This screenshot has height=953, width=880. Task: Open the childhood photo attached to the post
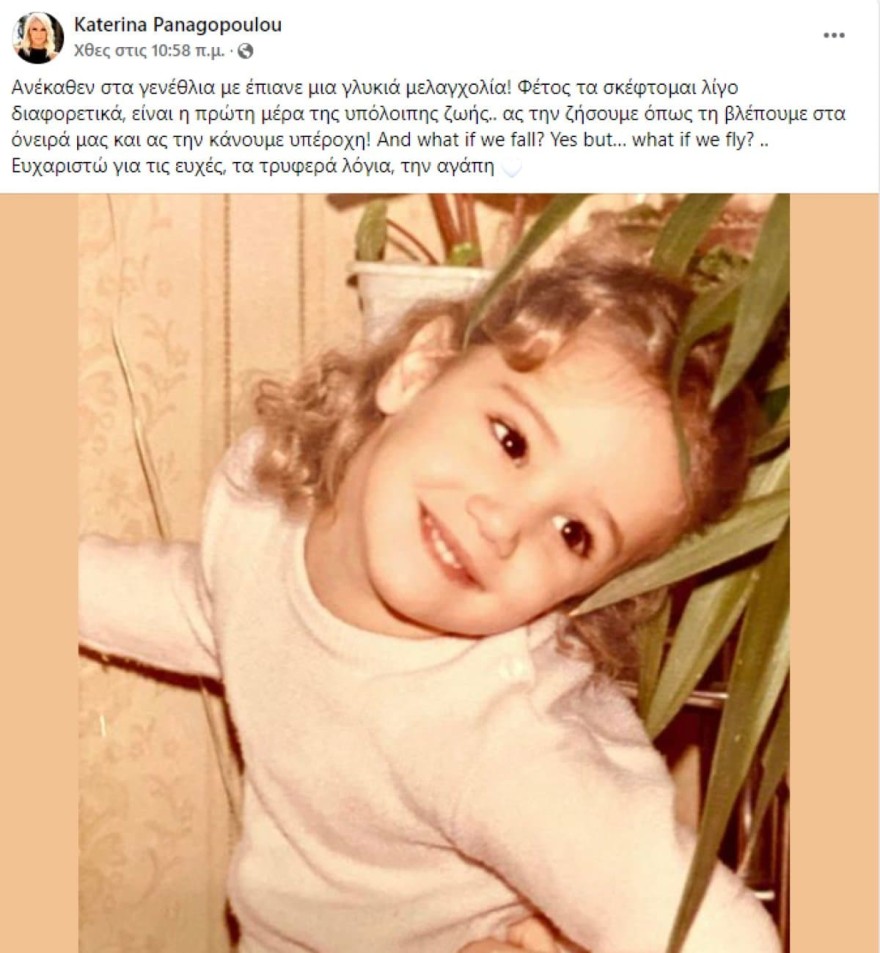[434, 573]
